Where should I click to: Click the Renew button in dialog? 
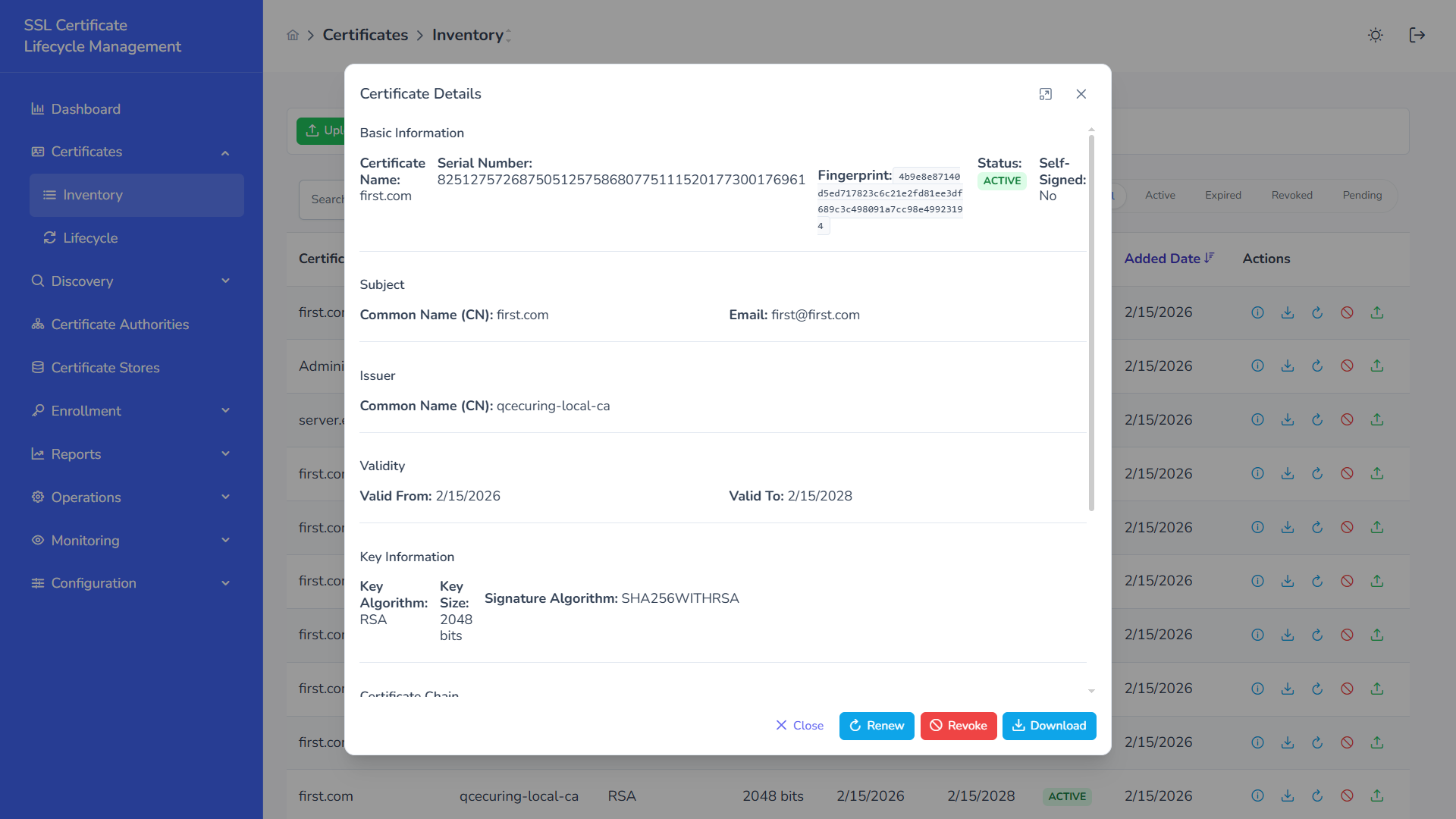click(x=876, y=726)
